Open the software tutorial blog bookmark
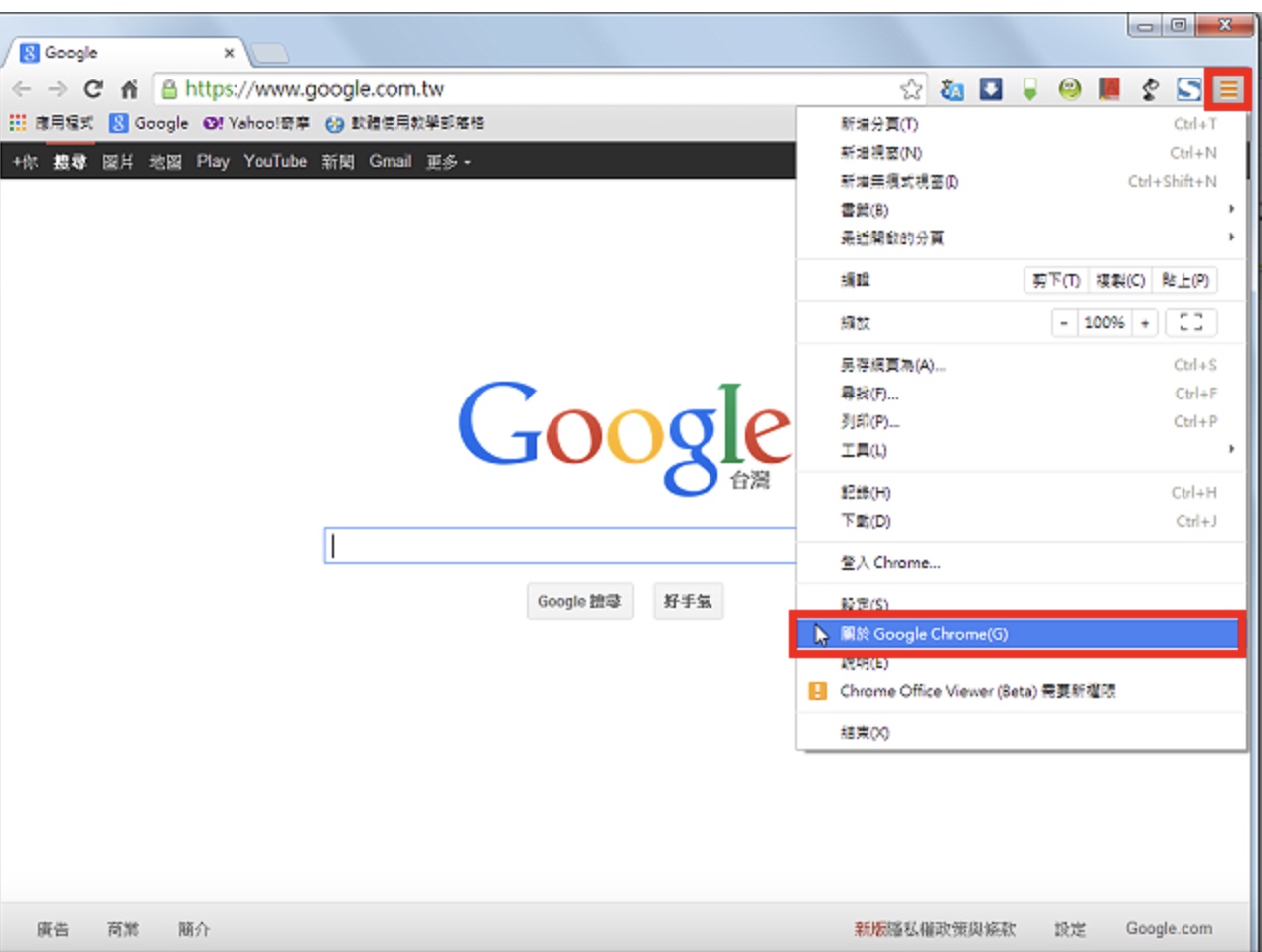 tap(404, 123)
